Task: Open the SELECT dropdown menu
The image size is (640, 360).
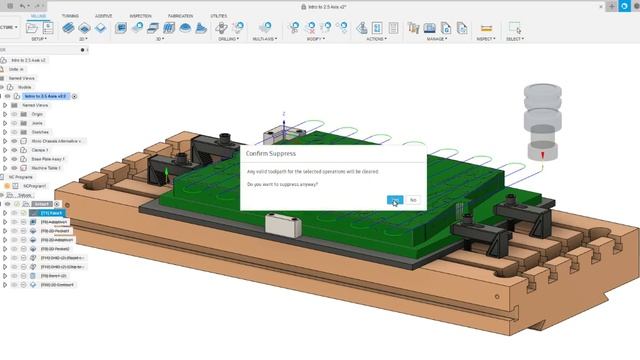Action: (x=515, y=39)
